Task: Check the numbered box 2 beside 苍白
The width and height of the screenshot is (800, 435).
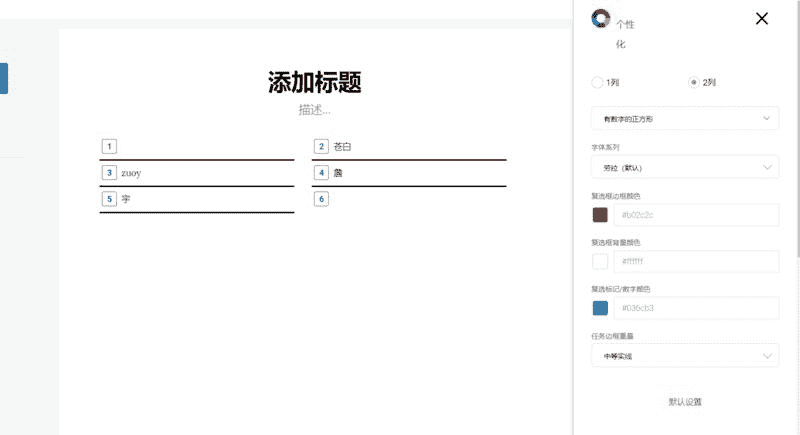Action: pos(321,147)
